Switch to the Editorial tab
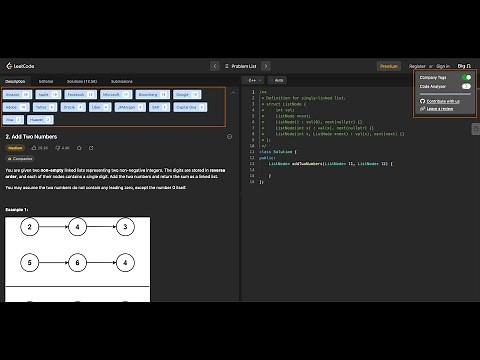Viewport: 480px width, 360px height. 46,81
